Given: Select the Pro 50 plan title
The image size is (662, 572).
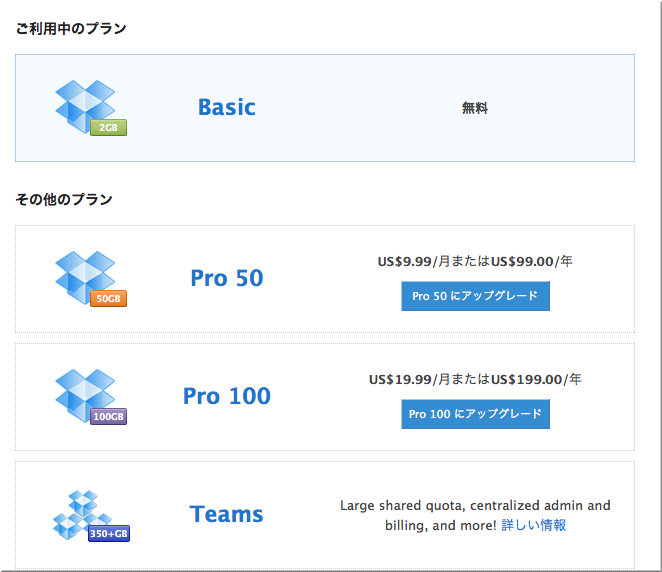Looking at the screenshot, I should click(x=227, y=278).
